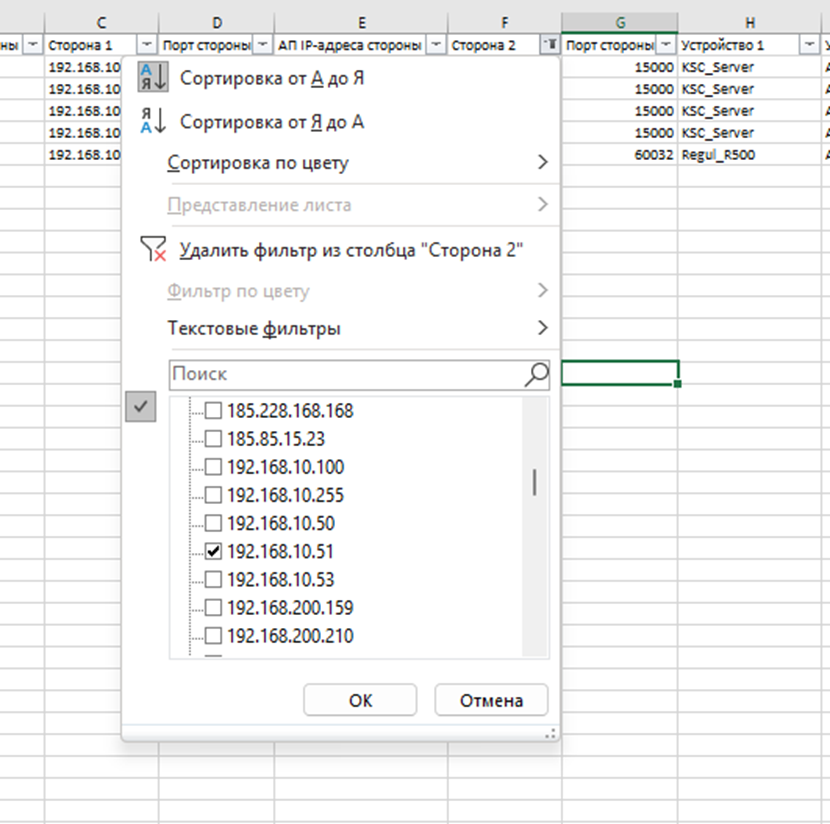Click the remove filter funnel icon

click(x=153, y=250)
